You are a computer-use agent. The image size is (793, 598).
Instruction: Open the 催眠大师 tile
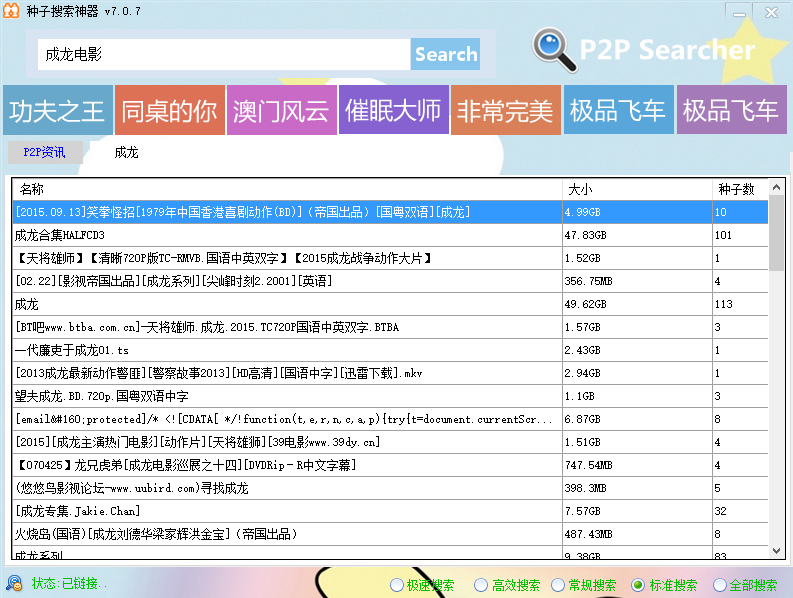(394, 110)
